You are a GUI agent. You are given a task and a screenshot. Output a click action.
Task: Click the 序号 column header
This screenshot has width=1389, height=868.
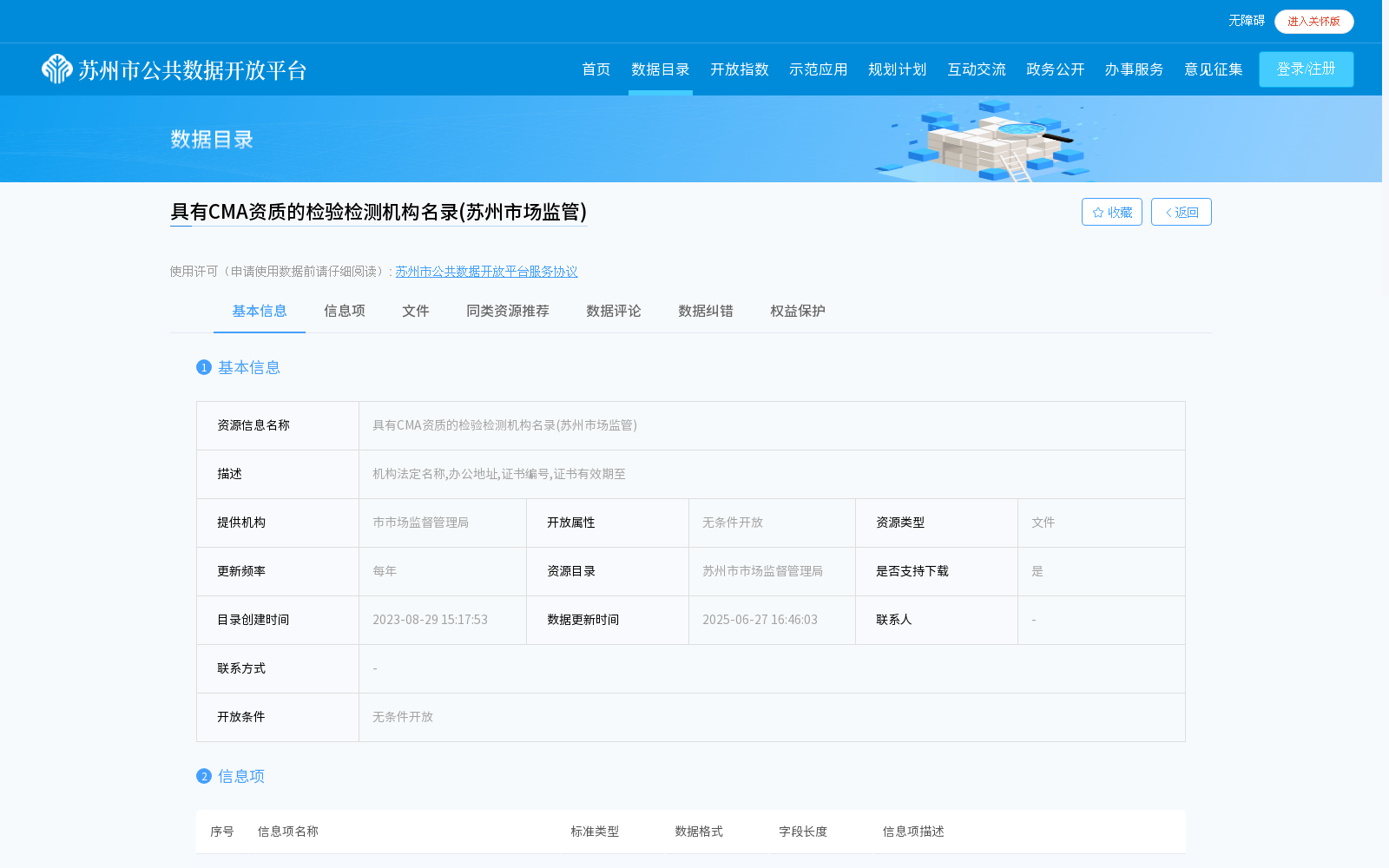tap(222, 832)
